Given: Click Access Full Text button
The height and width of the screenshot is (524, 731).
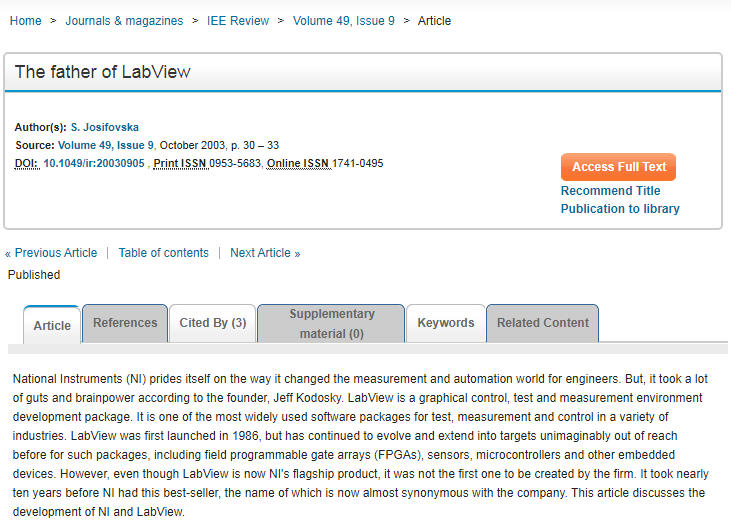Looking at the screenshot, I should click(618, 167).
